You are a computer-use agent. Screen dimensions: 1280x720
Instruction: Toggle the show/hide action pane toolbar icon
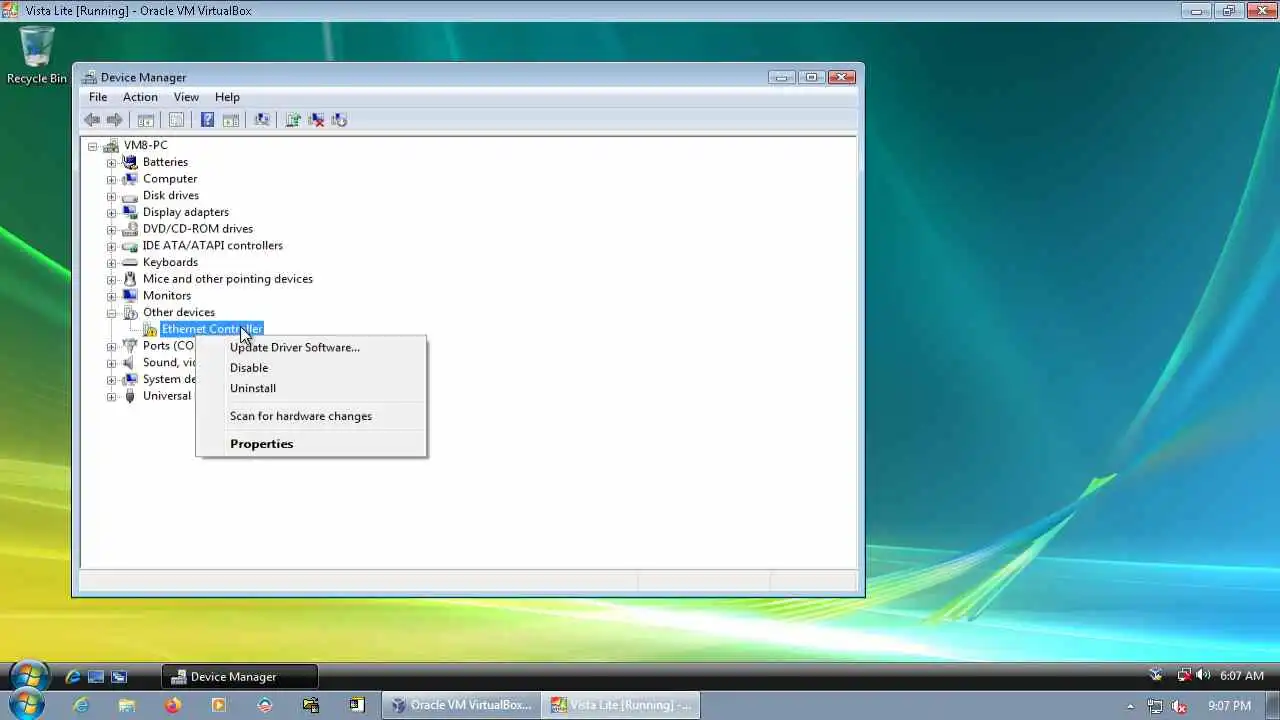(230, 120)
